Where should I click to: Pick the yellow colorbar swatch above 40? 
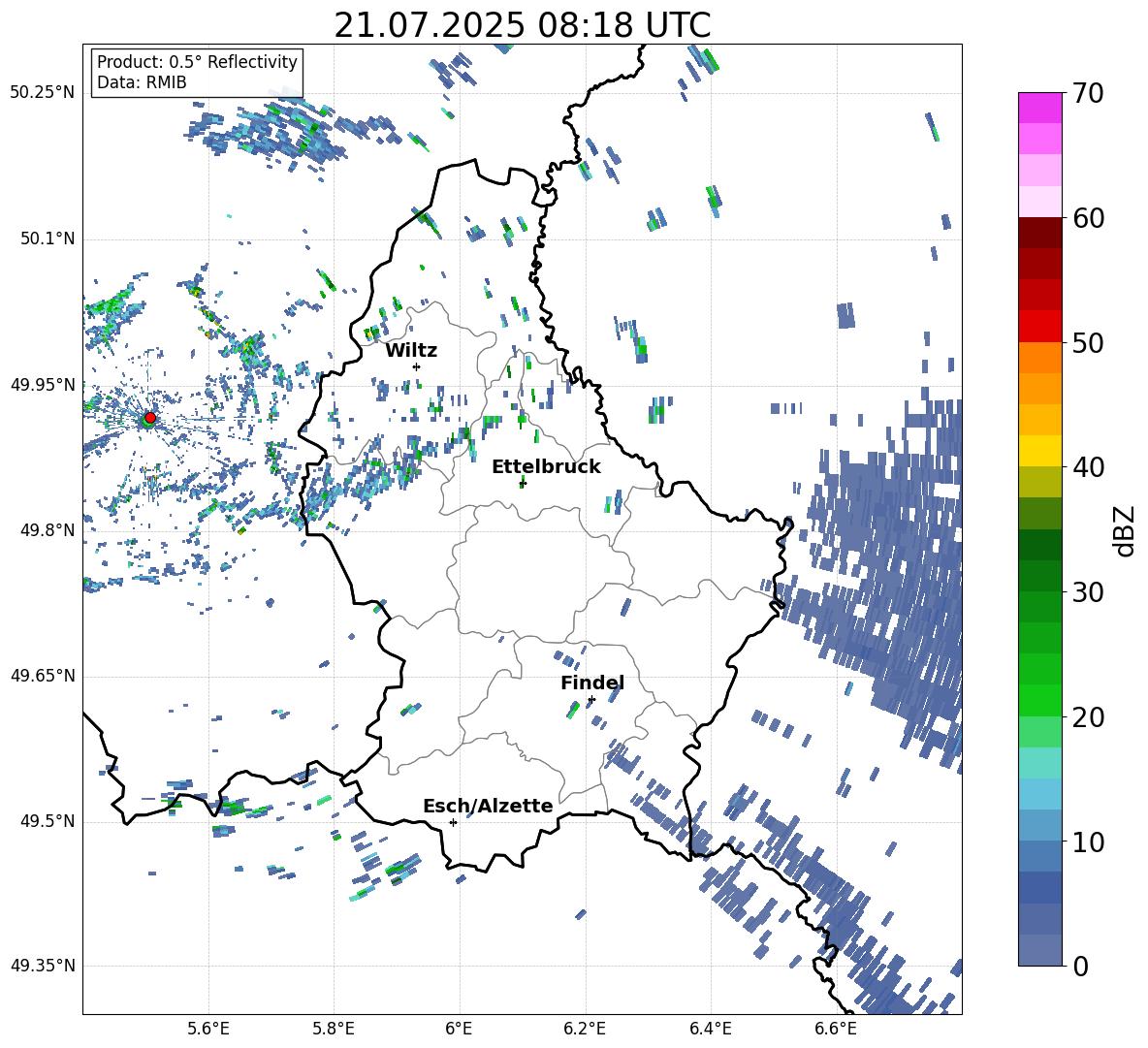coord(1039,451)
